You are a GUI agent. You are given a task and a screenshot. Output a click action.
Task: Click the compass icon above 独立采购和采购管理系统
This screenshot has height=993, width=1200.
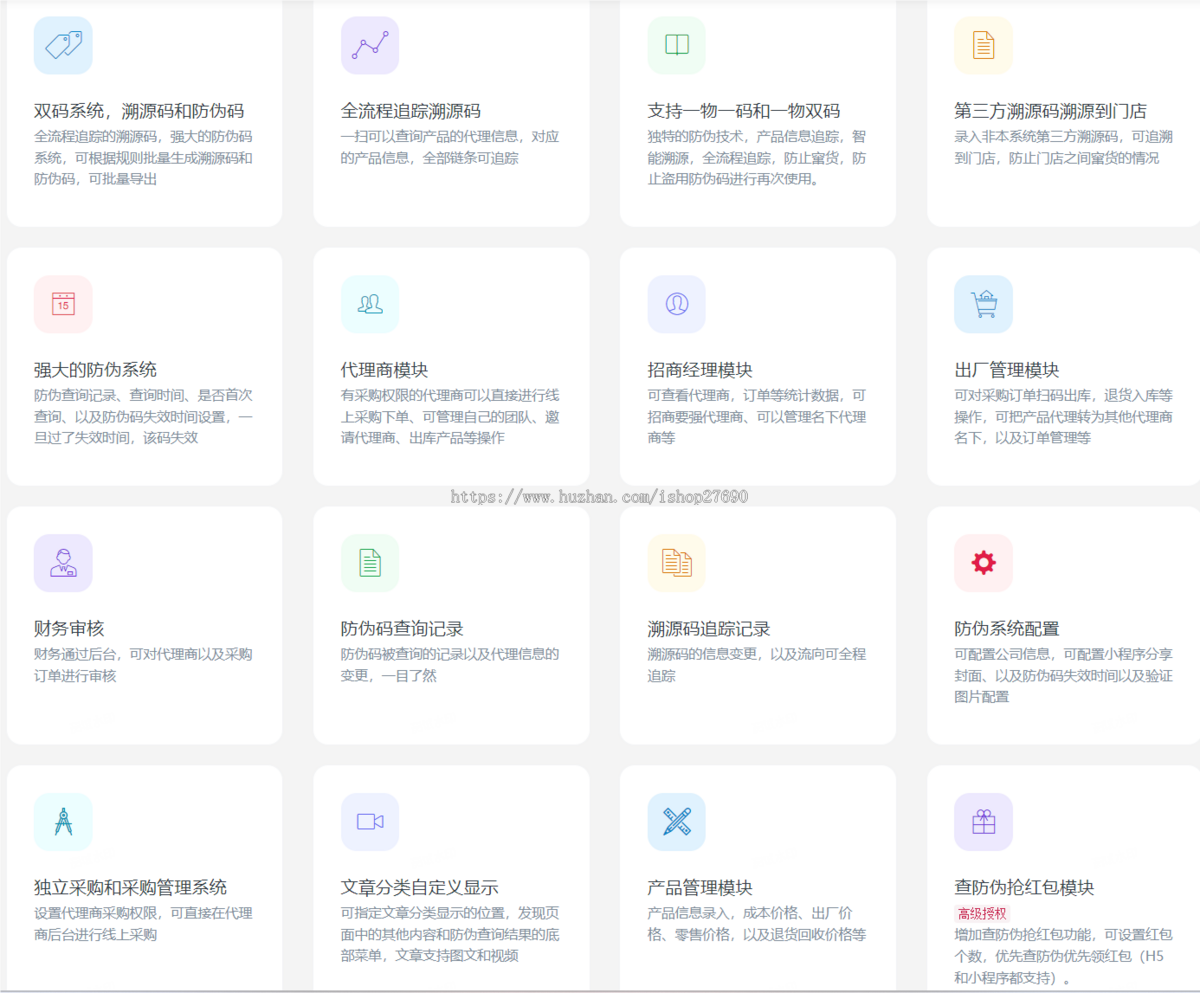[x=63, y=822]
